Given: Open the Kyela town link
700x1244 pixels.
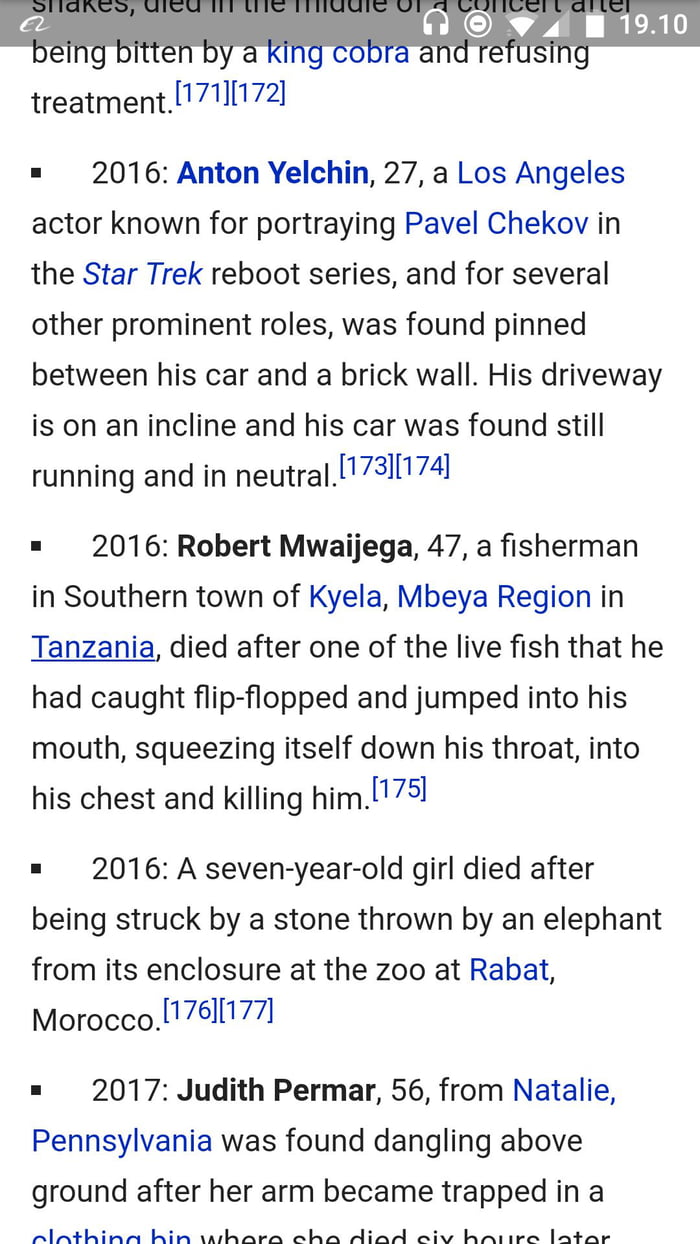Looking at the screenshot, I should pyautogui.click(x=344, y=596).
